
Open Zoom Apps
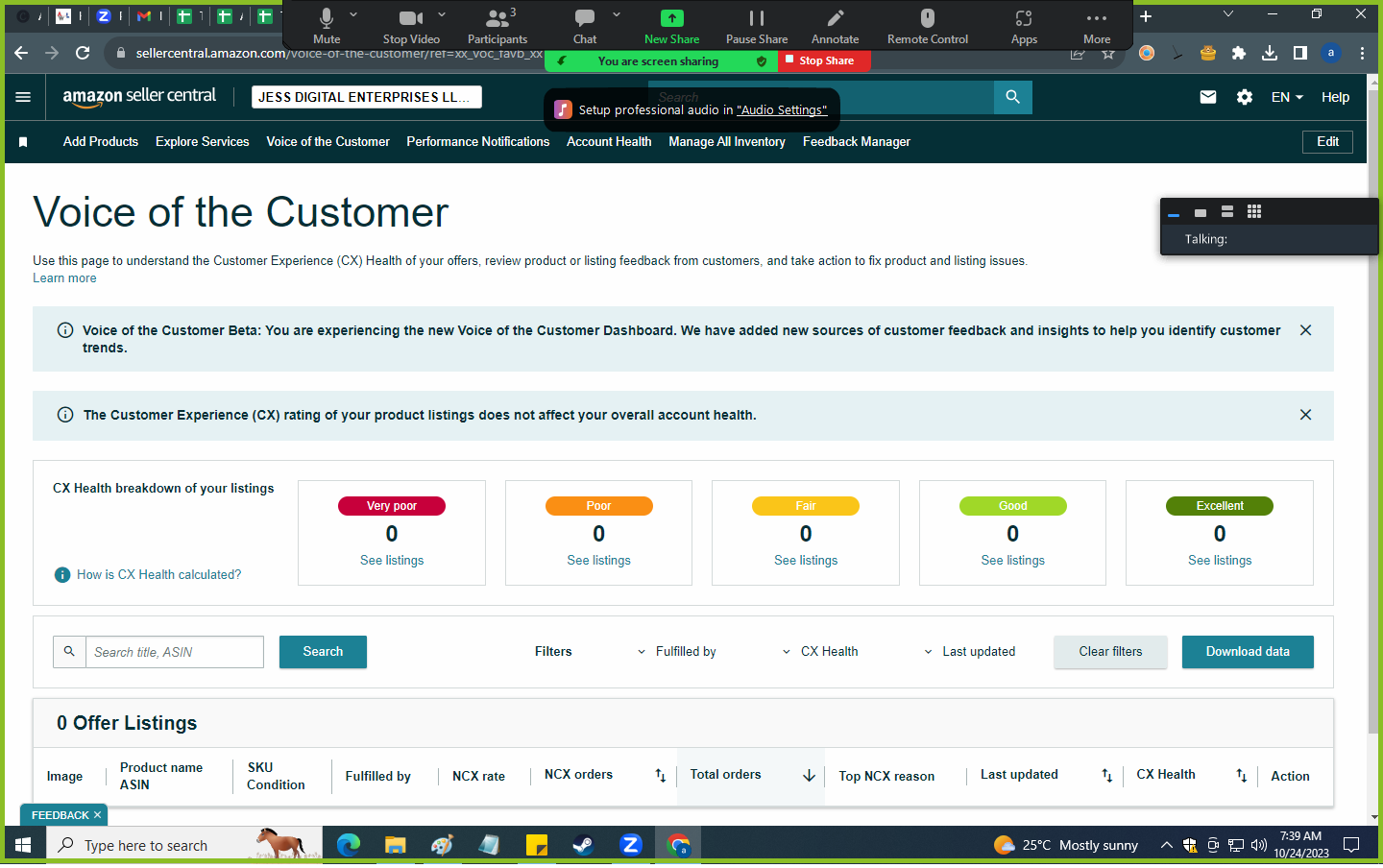point(1024,26)
